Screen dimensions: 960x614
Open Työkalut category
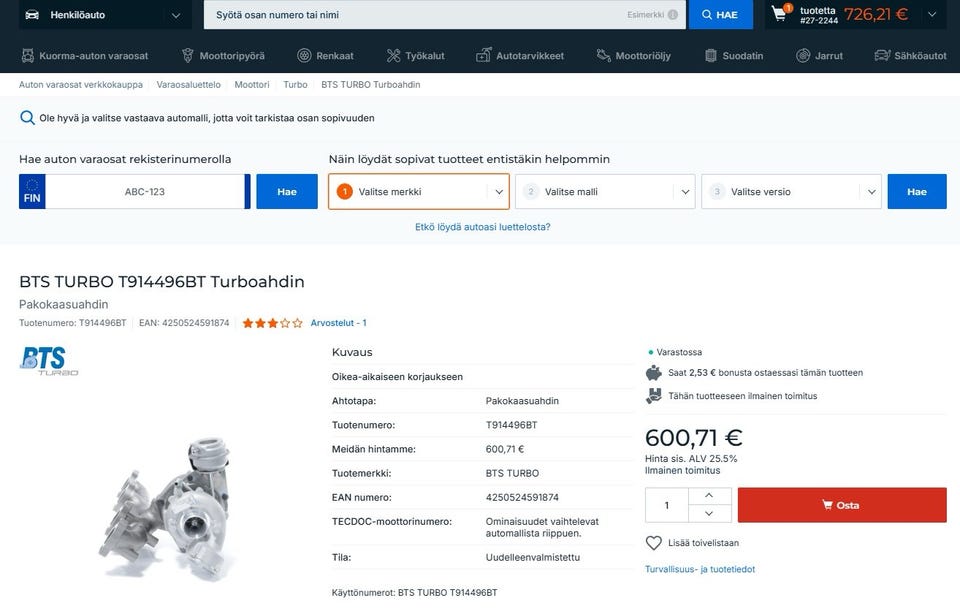coord(416,56)
